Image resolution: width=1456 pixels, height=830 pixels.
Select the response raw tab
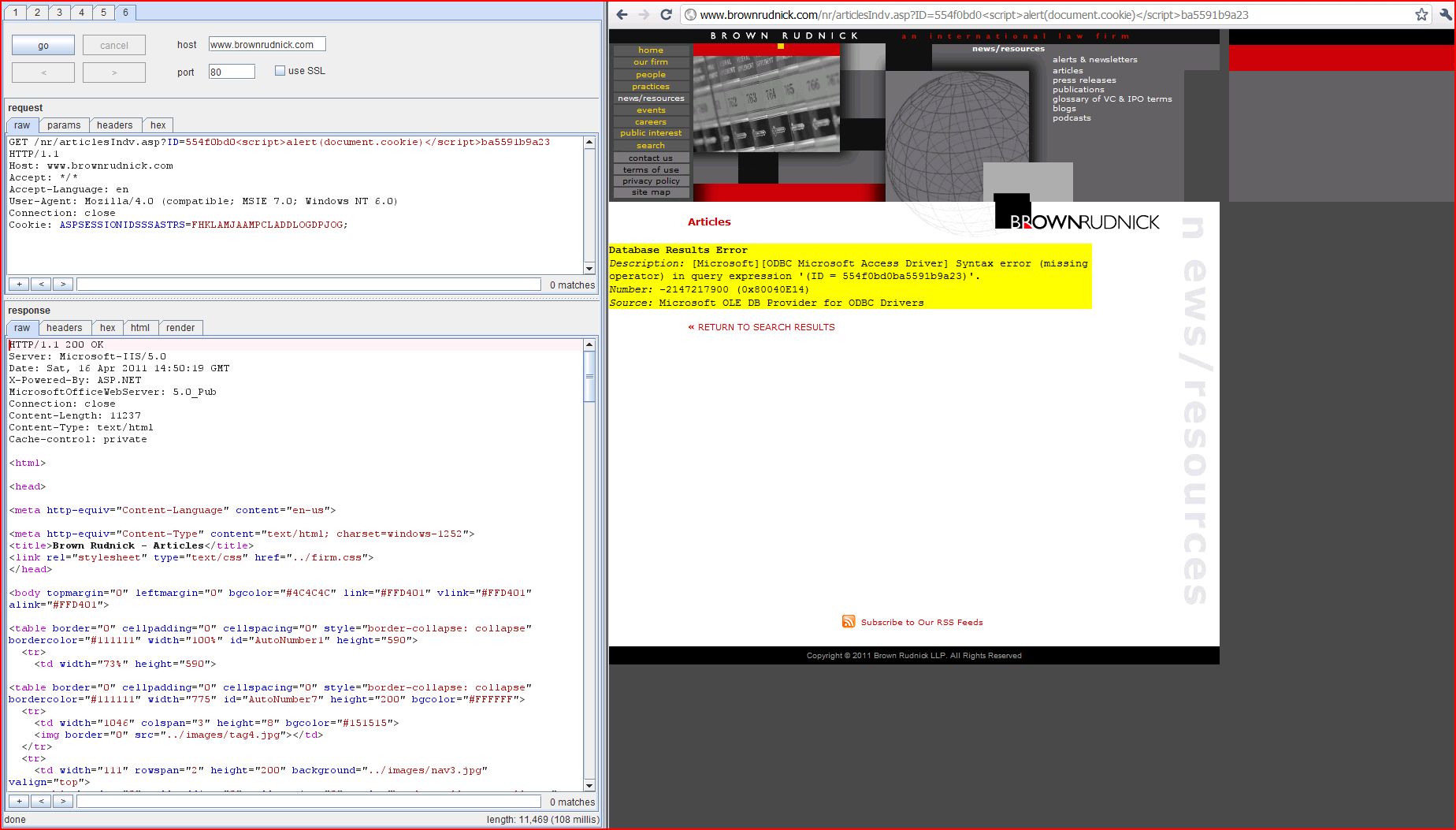click(22, 328)
